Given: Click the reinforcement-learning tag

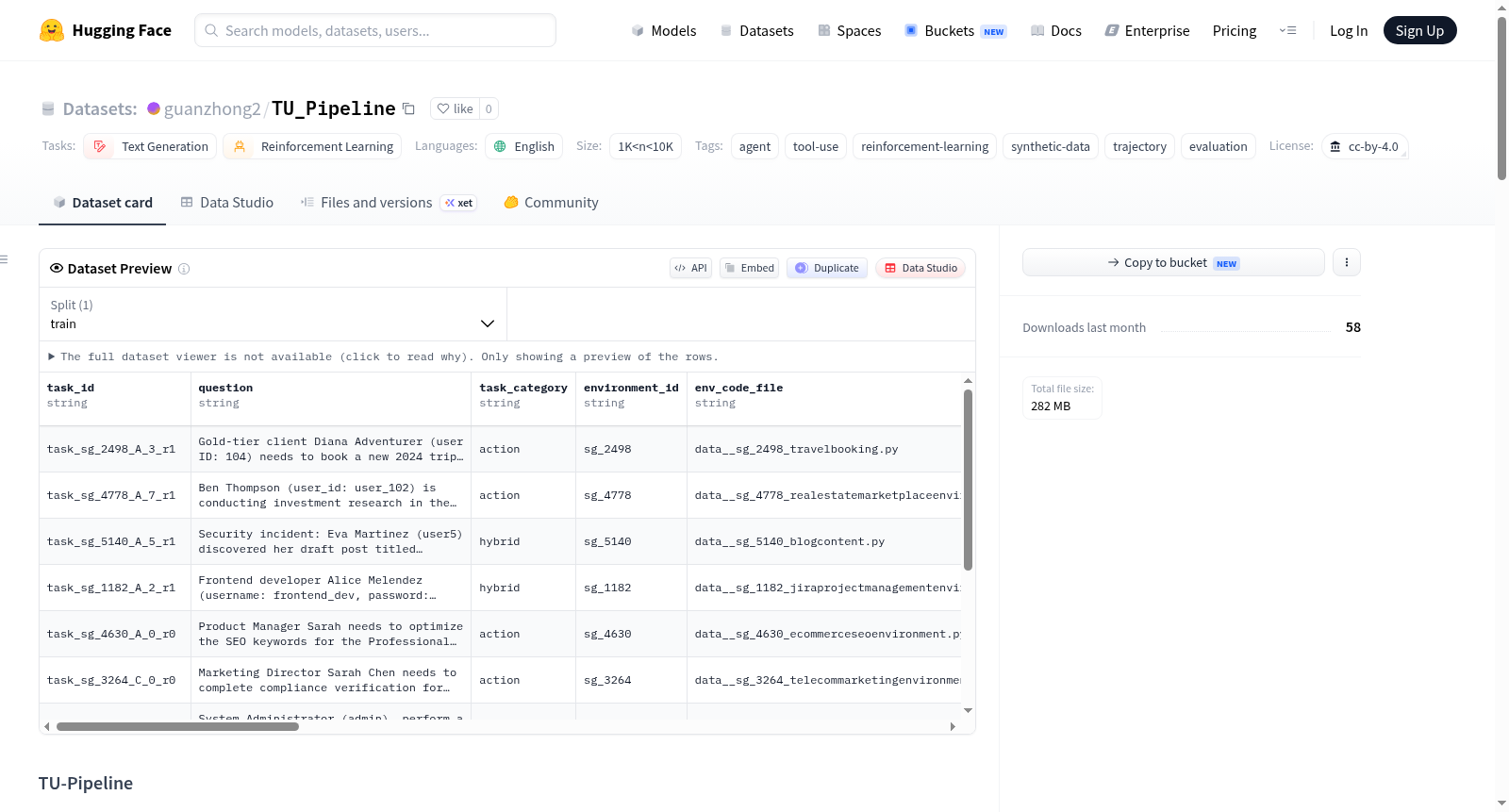Looking at the screenshot, I should pos(924,146).
